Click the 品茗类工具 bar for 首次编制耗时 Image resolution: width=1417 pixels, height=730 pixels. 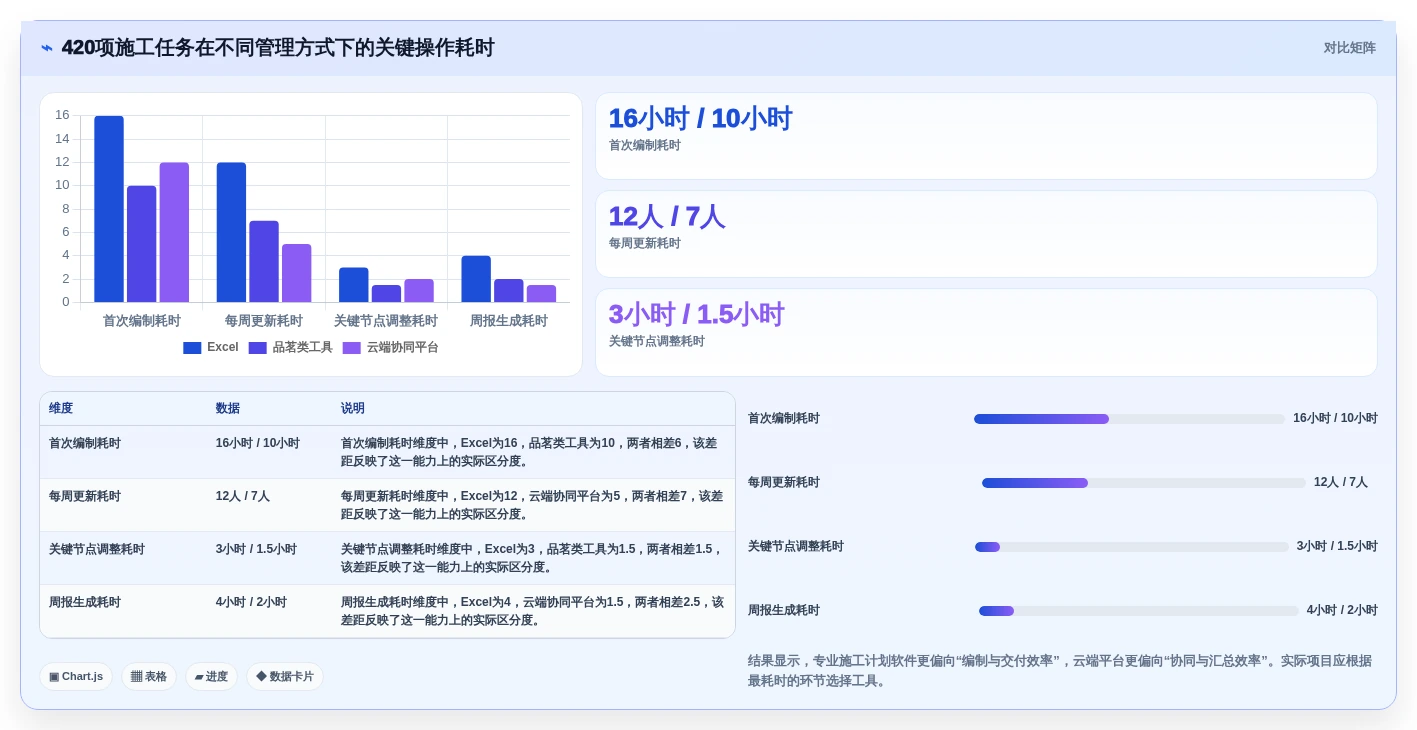tap(142, 244)
